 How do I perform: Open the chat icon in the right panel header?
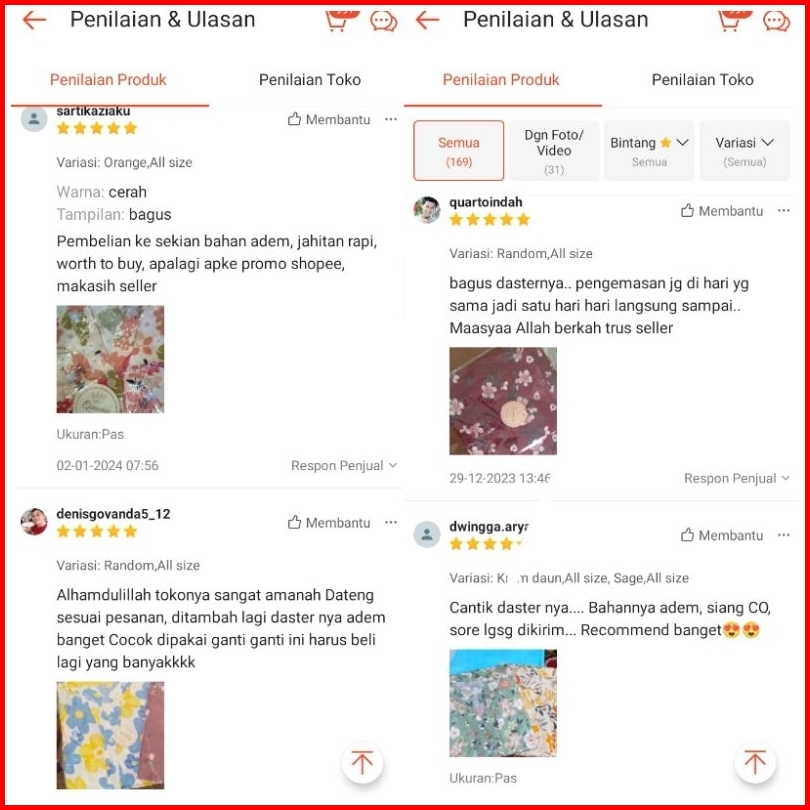(x=776, y=21)
